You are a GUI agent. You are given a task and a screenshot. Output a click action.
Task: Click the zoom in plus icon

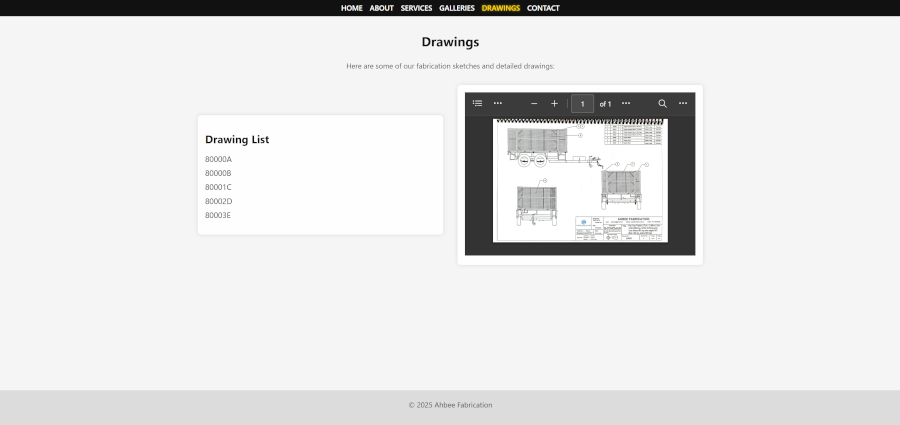555,103
